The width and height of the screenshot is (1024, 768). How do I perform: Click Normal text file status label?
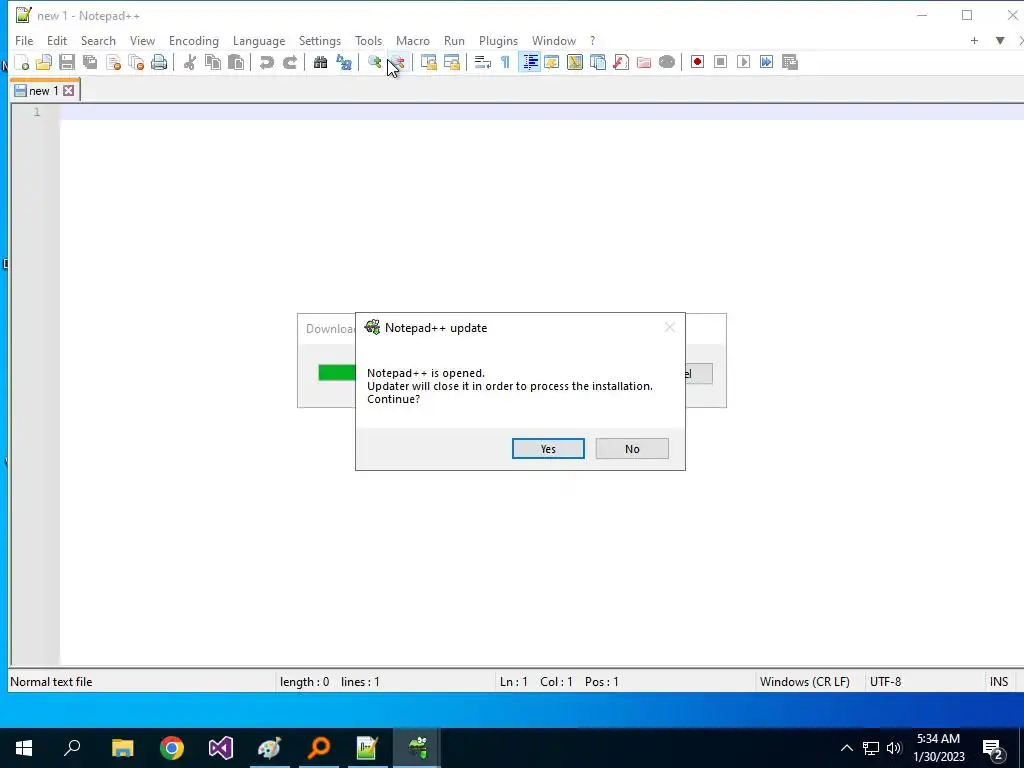tap(51, 682)
